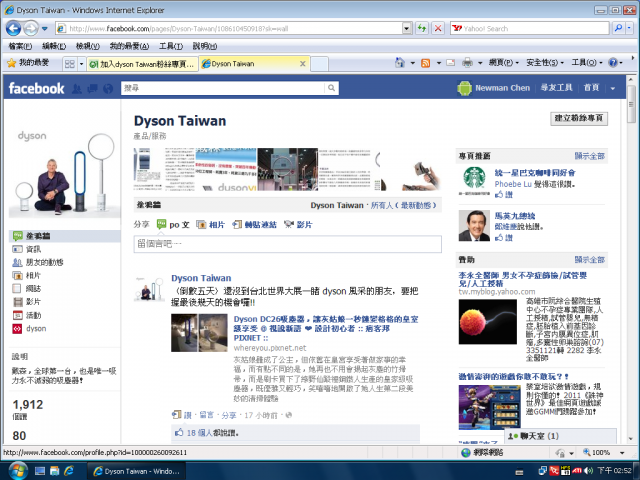Close the Dyson Taiwan browser tab
This screenshot has width=640, height=480.
(x=302, y=64)
